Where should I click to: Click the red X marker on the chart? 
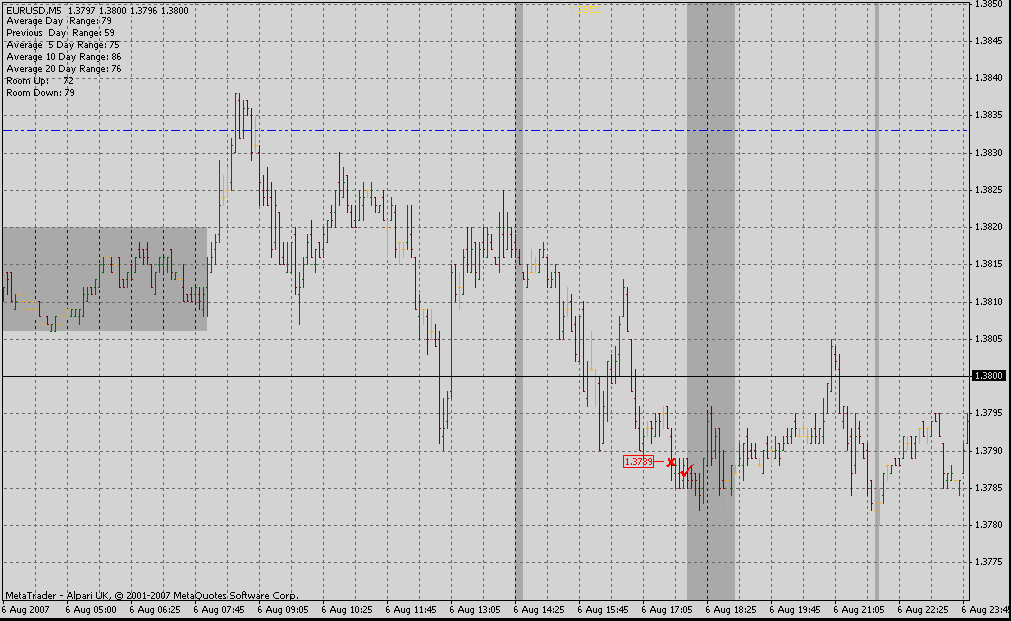(671, 462)
